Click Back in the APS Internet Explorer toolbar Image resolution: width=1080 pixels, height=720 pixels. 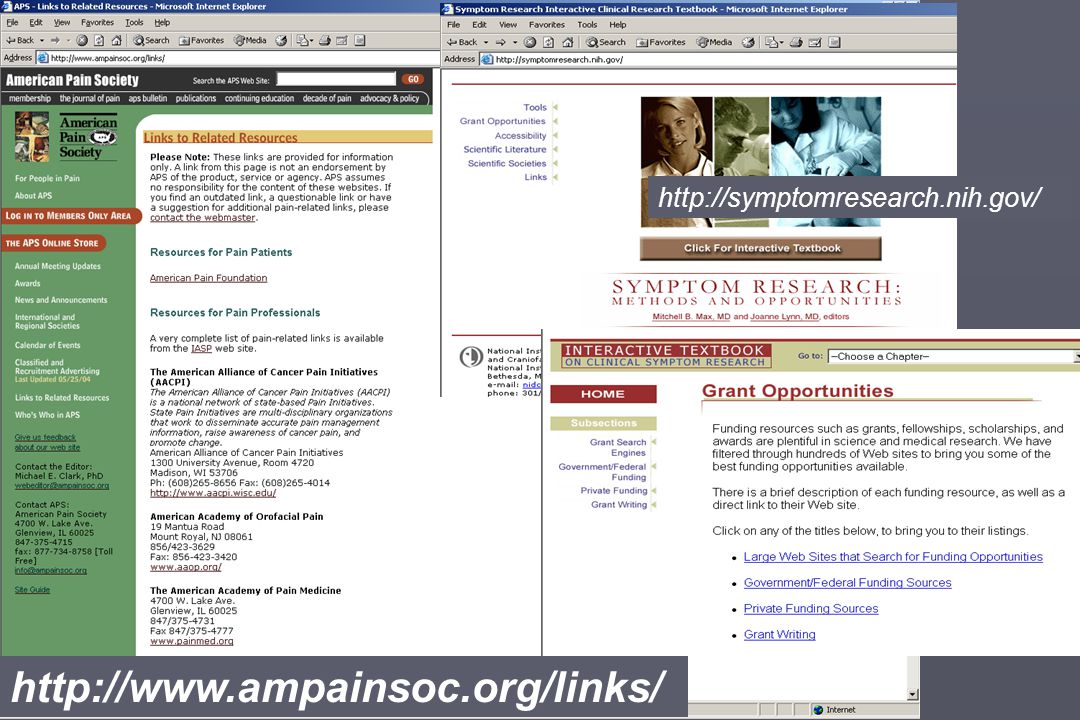click(x=20, y=41)
